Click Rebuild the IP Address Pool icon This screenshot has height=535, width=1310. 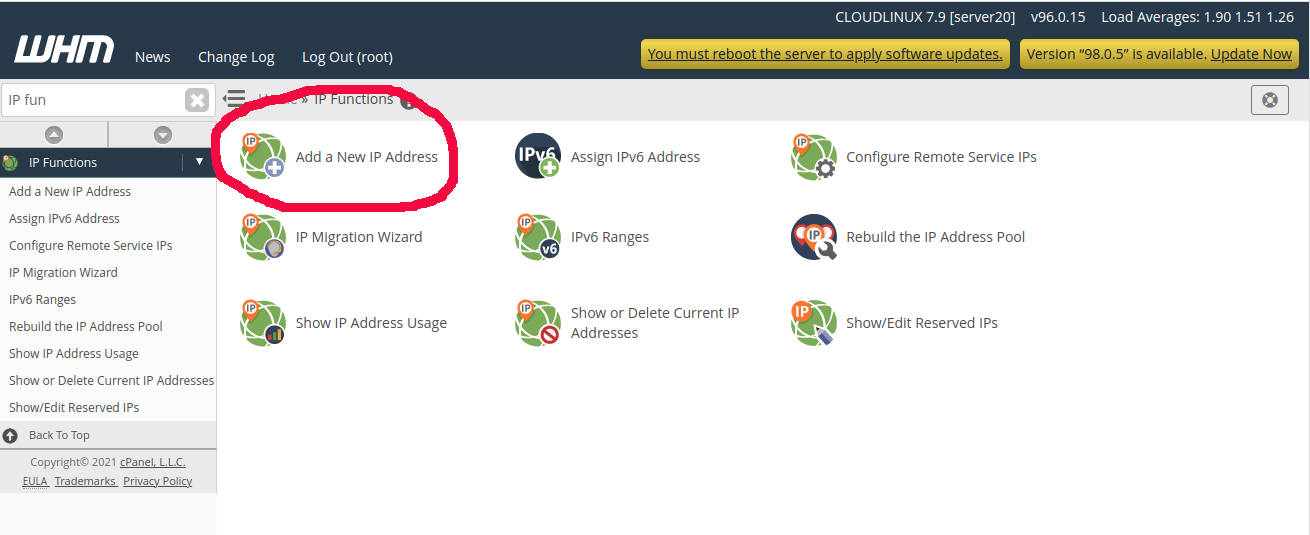tap(813, 237)
